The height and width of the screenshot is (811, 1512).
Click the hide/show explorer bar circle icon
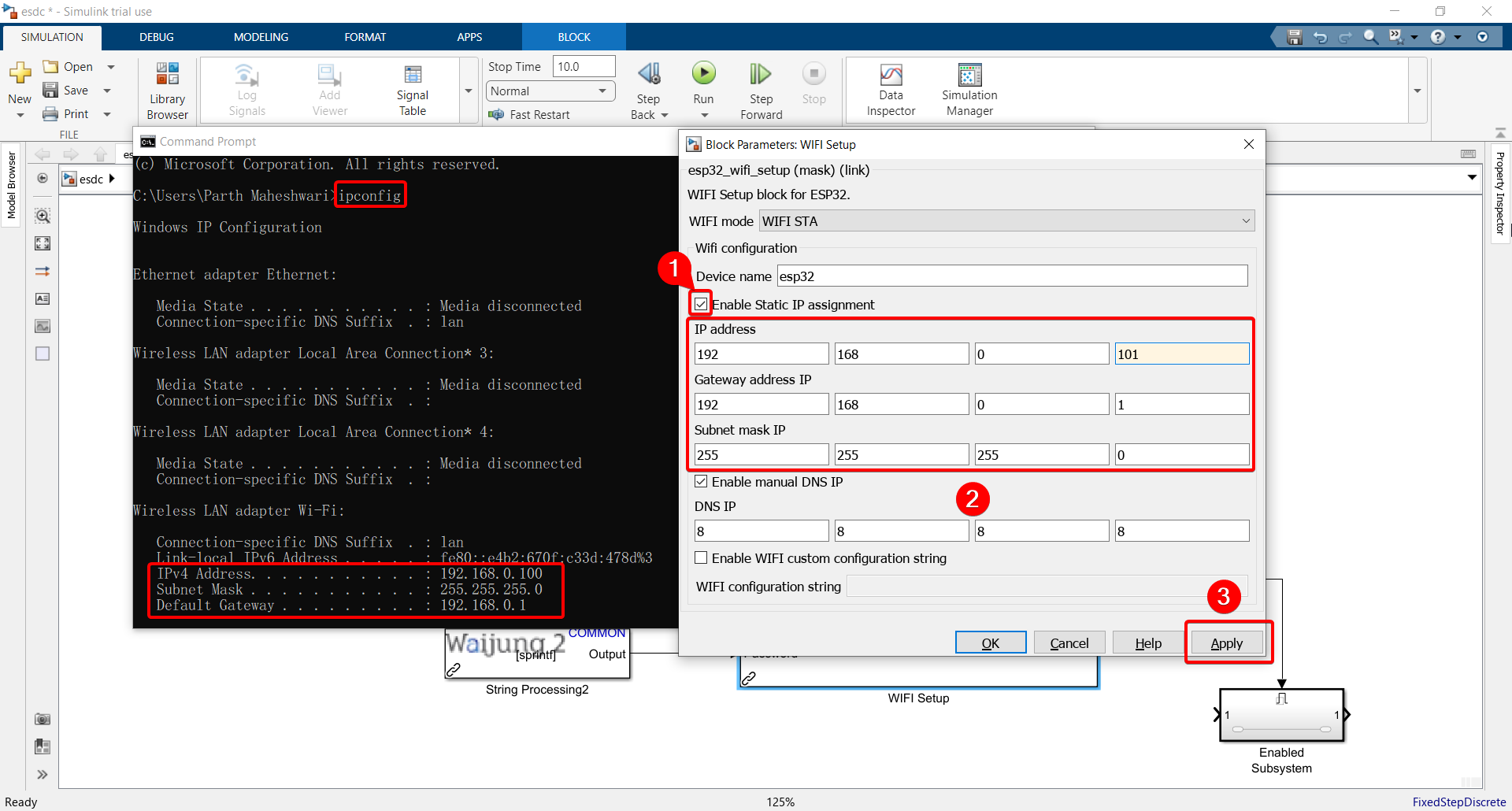[43, 179]
